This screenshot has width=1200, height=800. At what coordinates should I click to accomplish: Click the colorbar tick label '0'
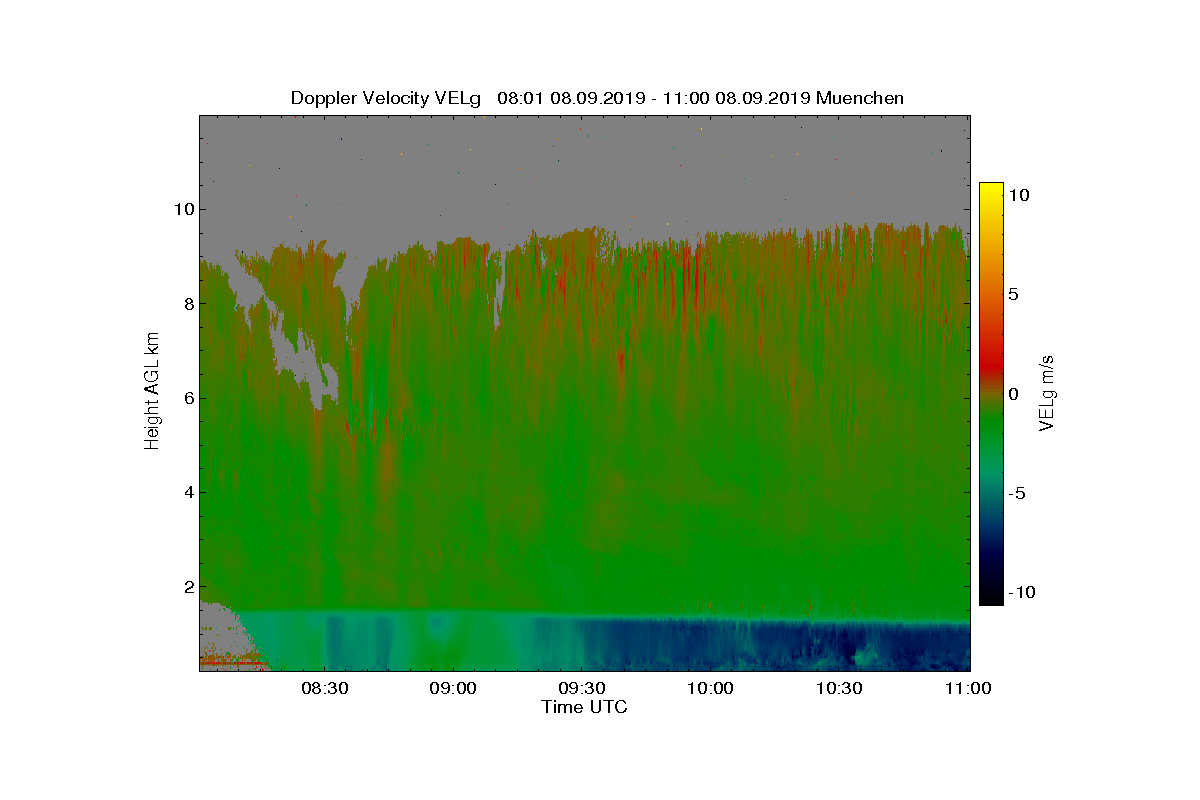click(x=1013, y=394)
